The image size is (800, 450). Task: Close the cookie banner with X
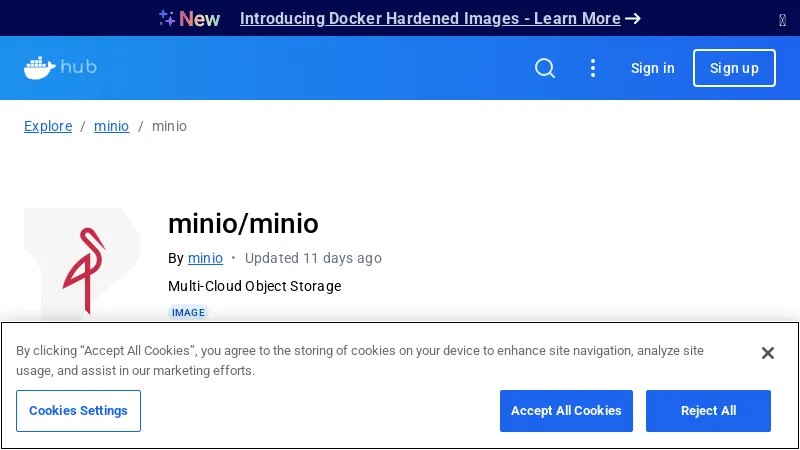[768, 353]
